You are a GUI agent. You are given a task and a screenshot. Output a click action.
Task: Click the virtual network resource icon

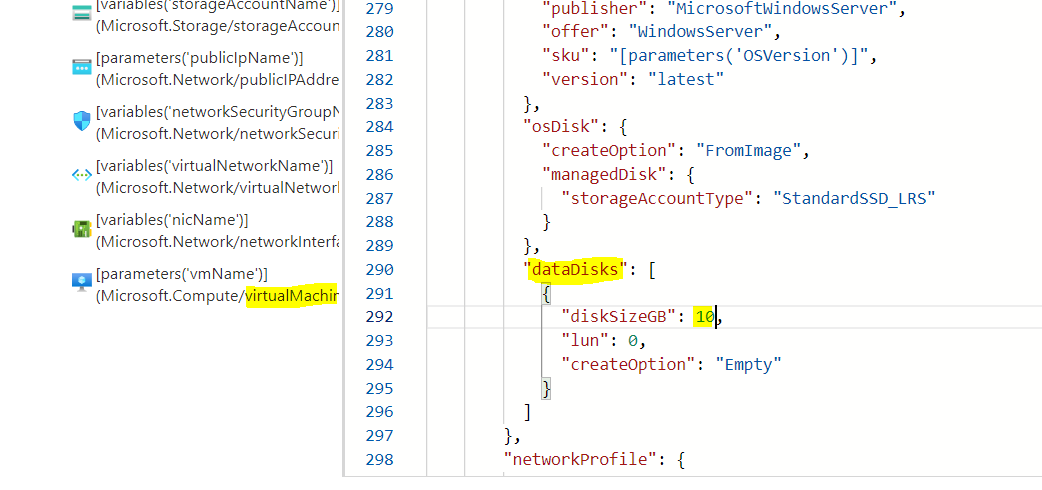pos(82,175)
